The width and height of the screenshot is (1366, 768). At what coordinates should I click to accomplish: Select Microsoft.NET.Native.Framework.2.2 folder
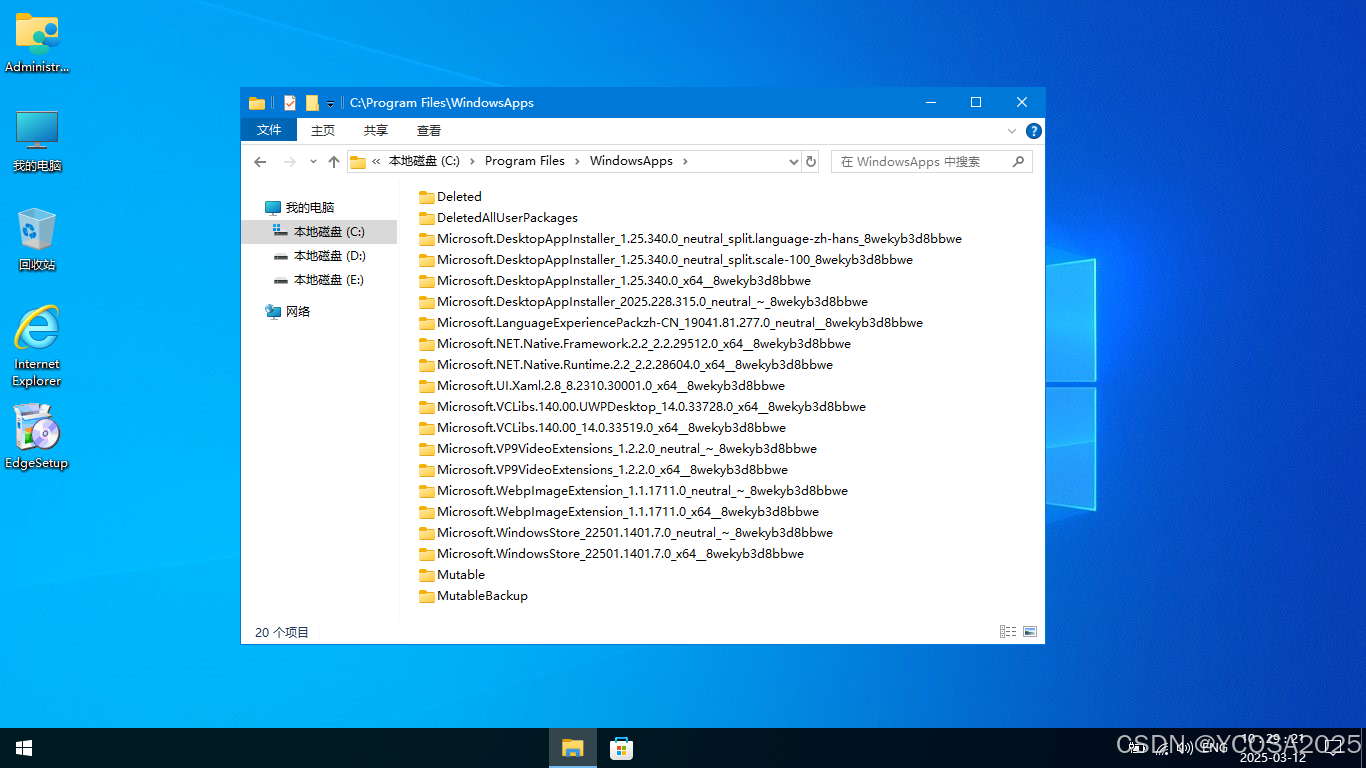pyautogui.click(x=635, y=344)
